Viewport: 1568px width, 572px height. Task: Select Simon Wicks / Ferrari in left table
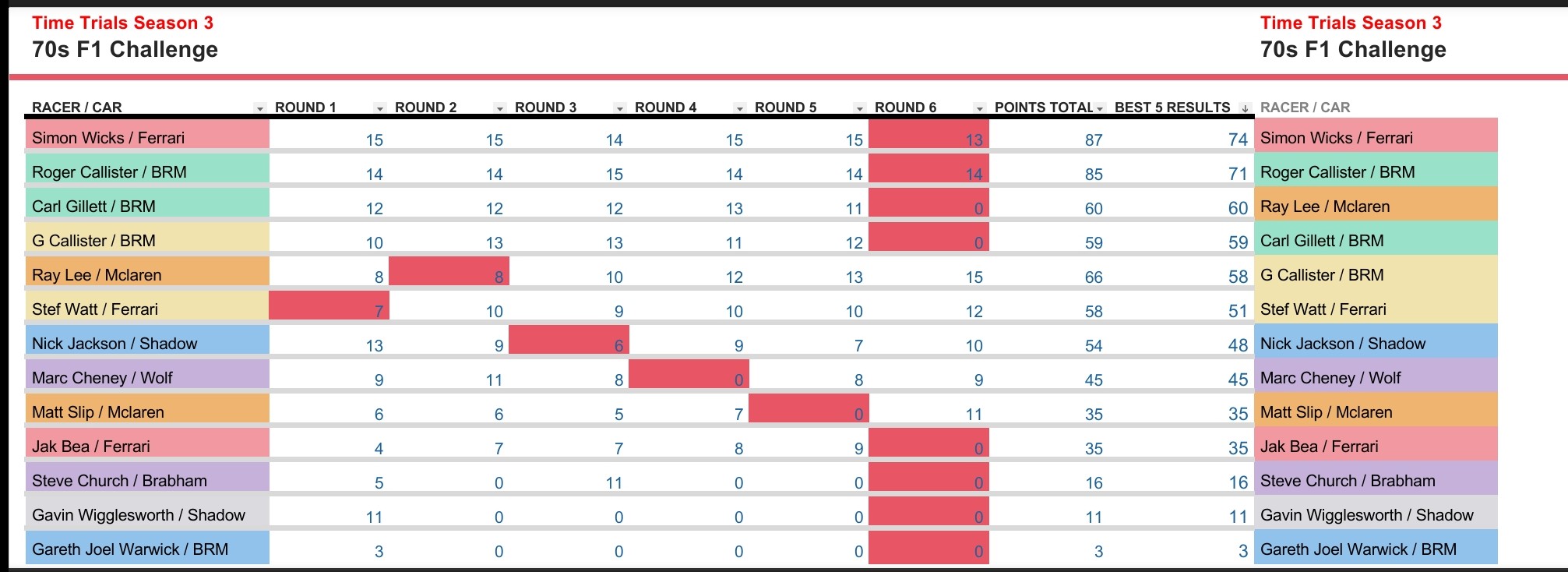point(108,138)
